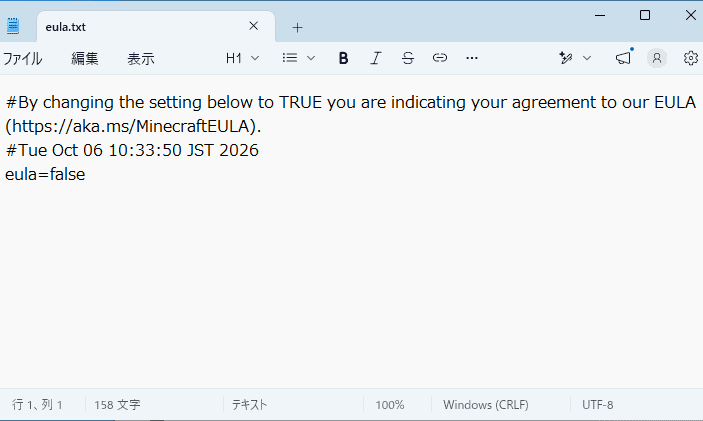Viewport: 703px width, 421px height.
Task: Close the Notepad window
Action: click(690, 15)
